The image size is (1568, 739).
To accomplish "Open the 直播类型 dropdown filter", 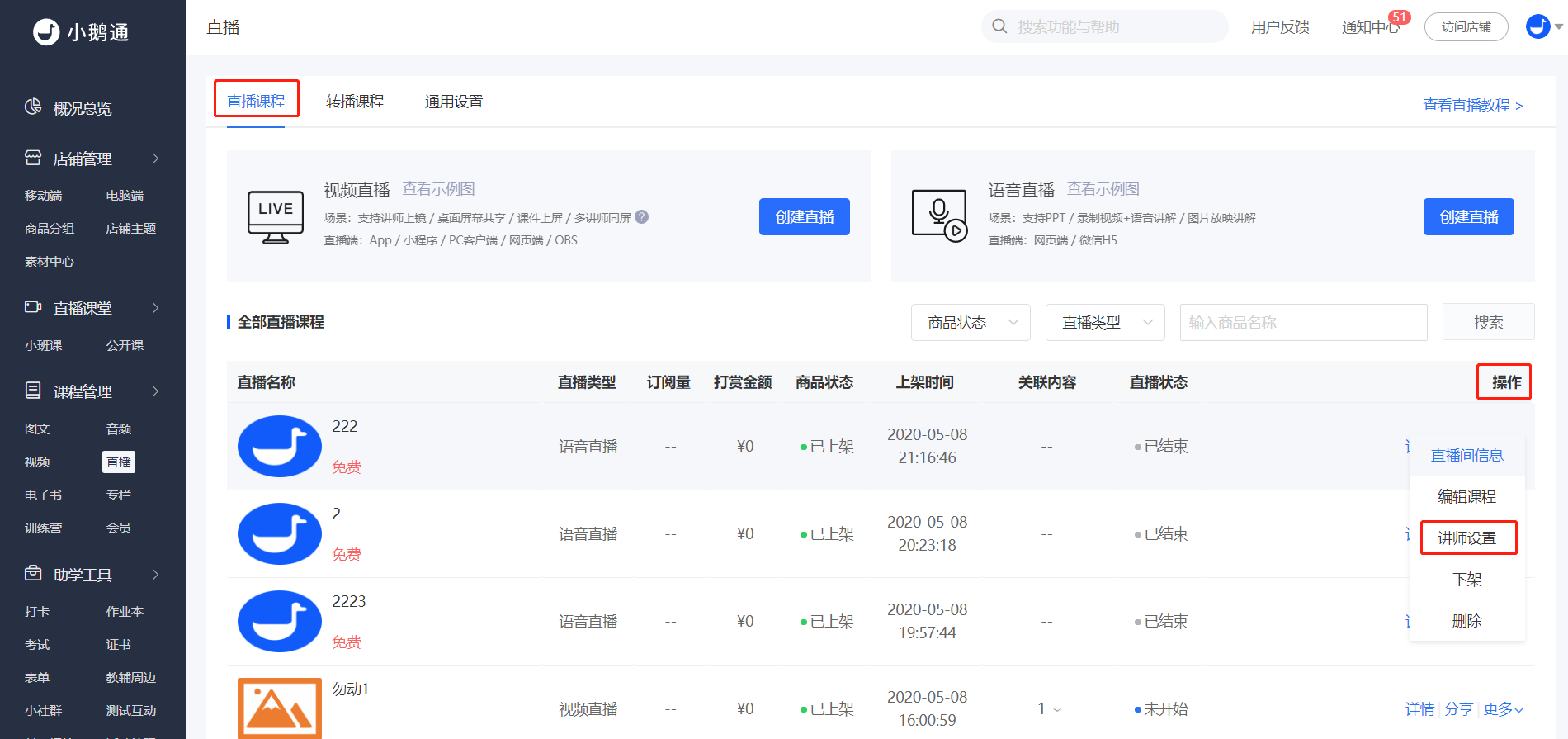I will tap(1105, 323).
